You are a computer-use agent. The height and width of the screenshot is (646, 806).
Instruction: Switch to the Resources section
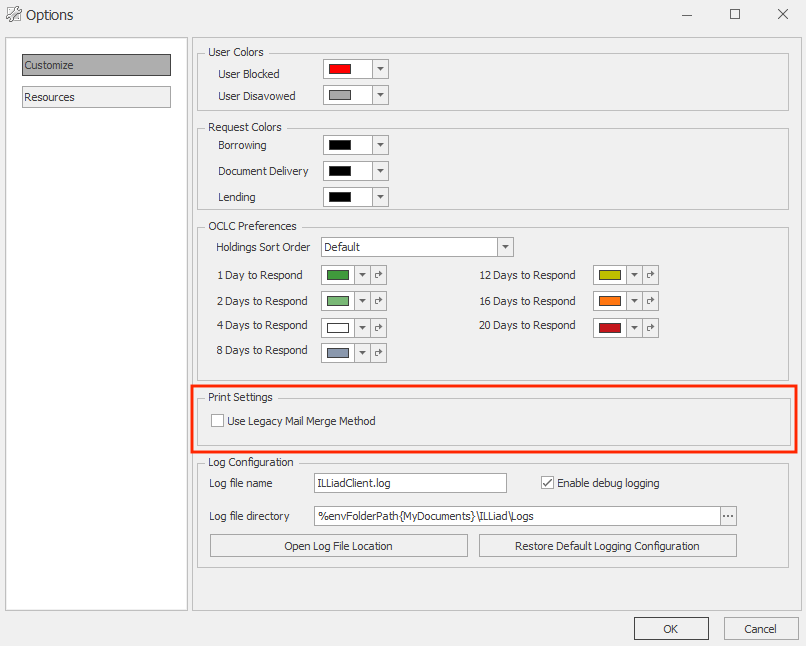coord(95,97)
